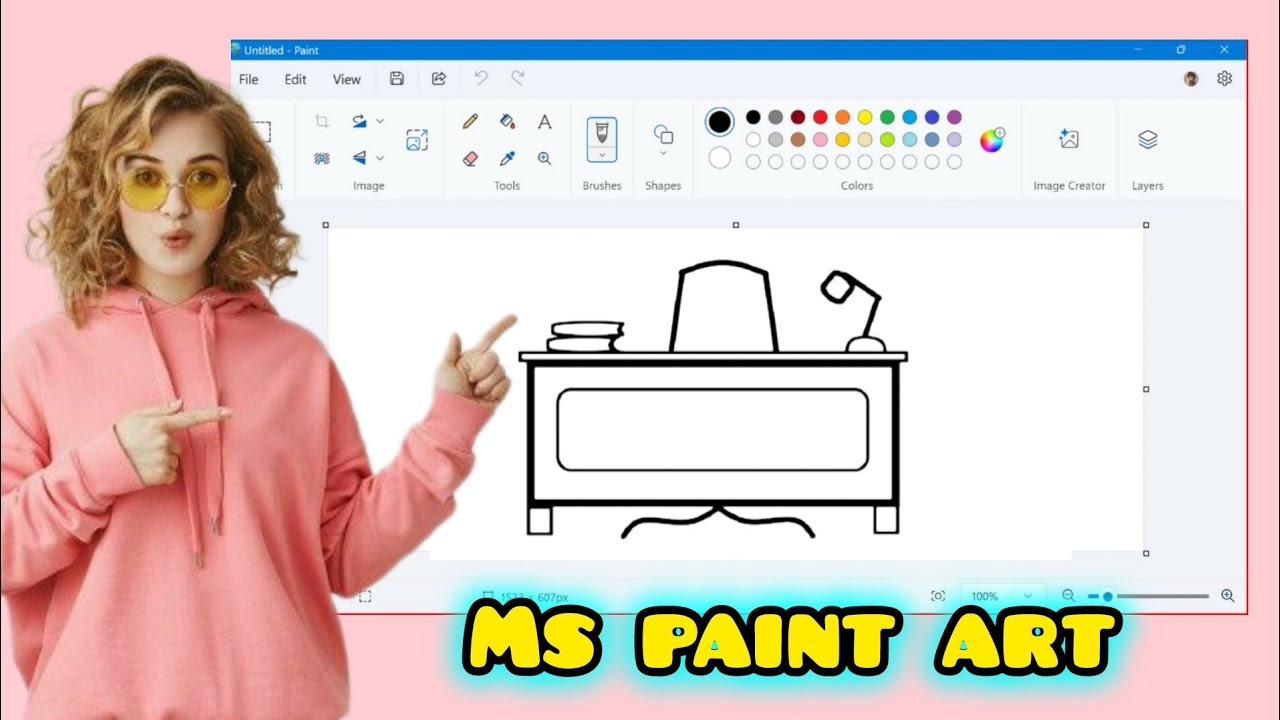
Task: Click the Crop icon
Action: 322,121
